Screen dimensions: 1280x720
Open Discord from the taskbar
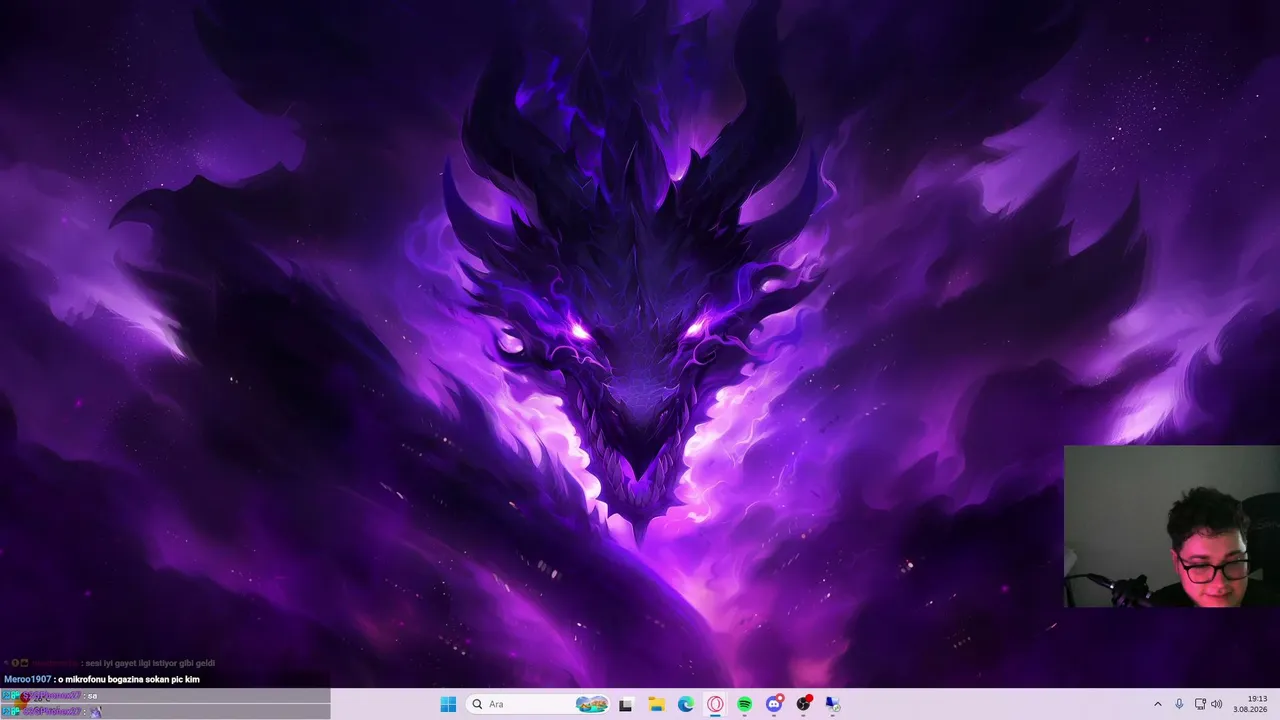774,704
